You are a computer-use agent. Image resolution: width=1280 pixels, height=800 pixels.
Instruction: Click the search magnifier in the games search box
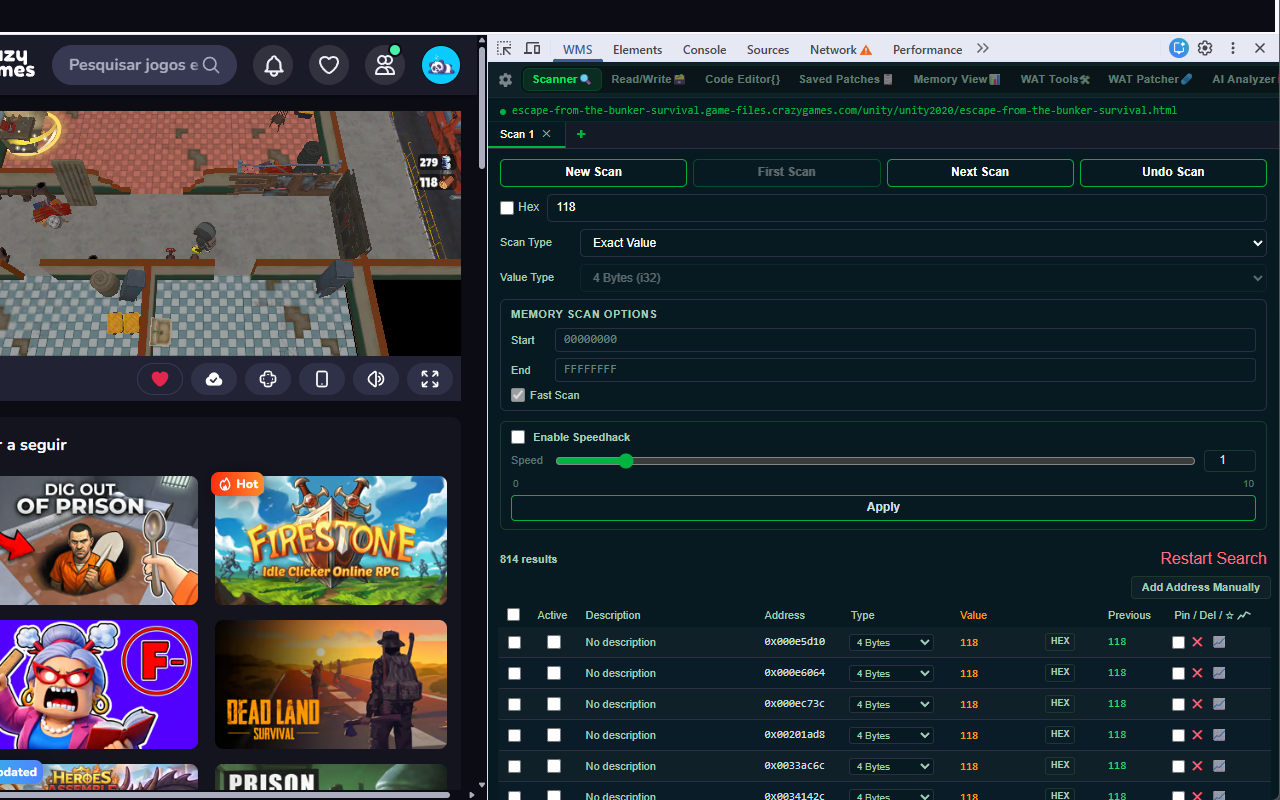pyautogui.click(x=211, y=65)
